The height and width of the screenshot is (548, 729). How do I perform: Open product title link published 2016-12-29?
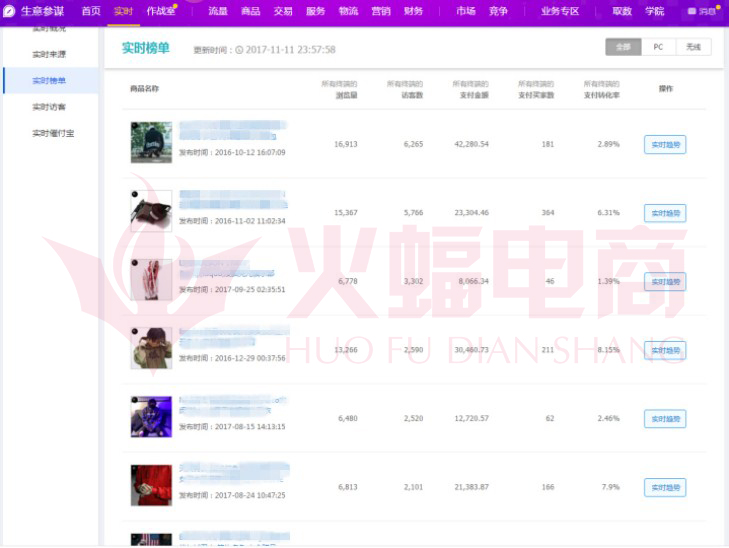pos(234,337)
